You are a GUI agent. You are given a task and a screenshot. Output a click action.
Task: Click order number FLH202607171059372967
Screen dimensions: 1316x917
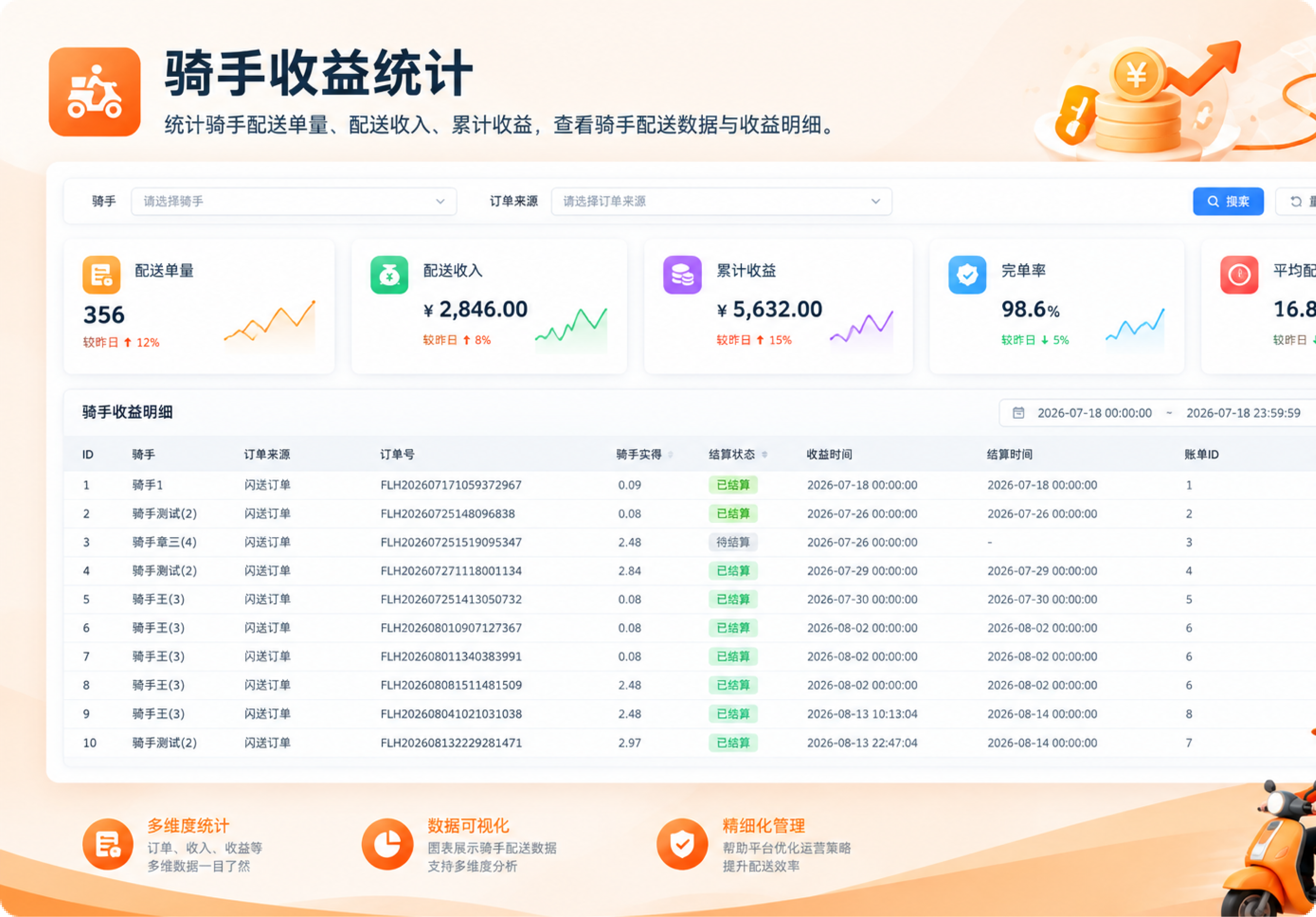point(451,485)
